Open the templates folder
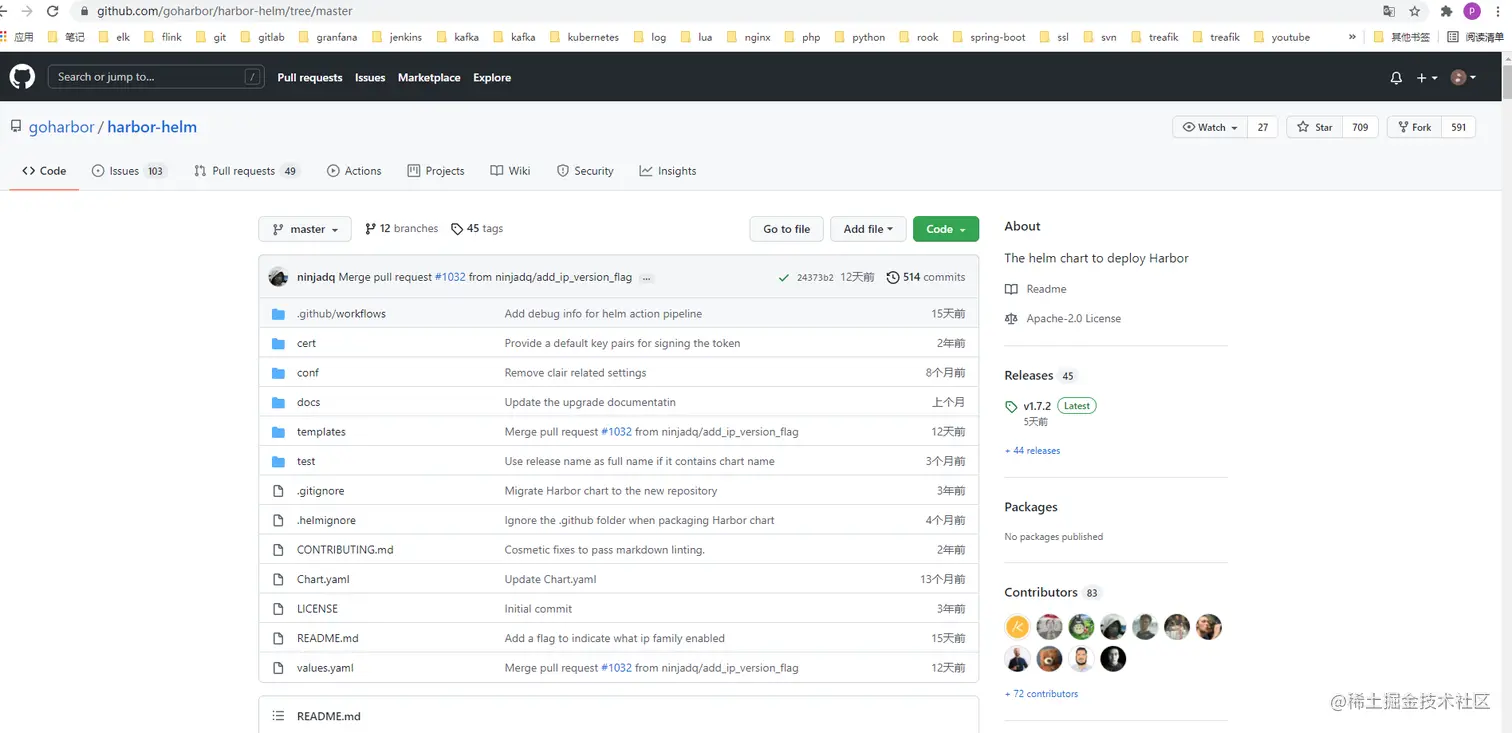The height and width of the screenshot is (733, 1512). (321, 432)
